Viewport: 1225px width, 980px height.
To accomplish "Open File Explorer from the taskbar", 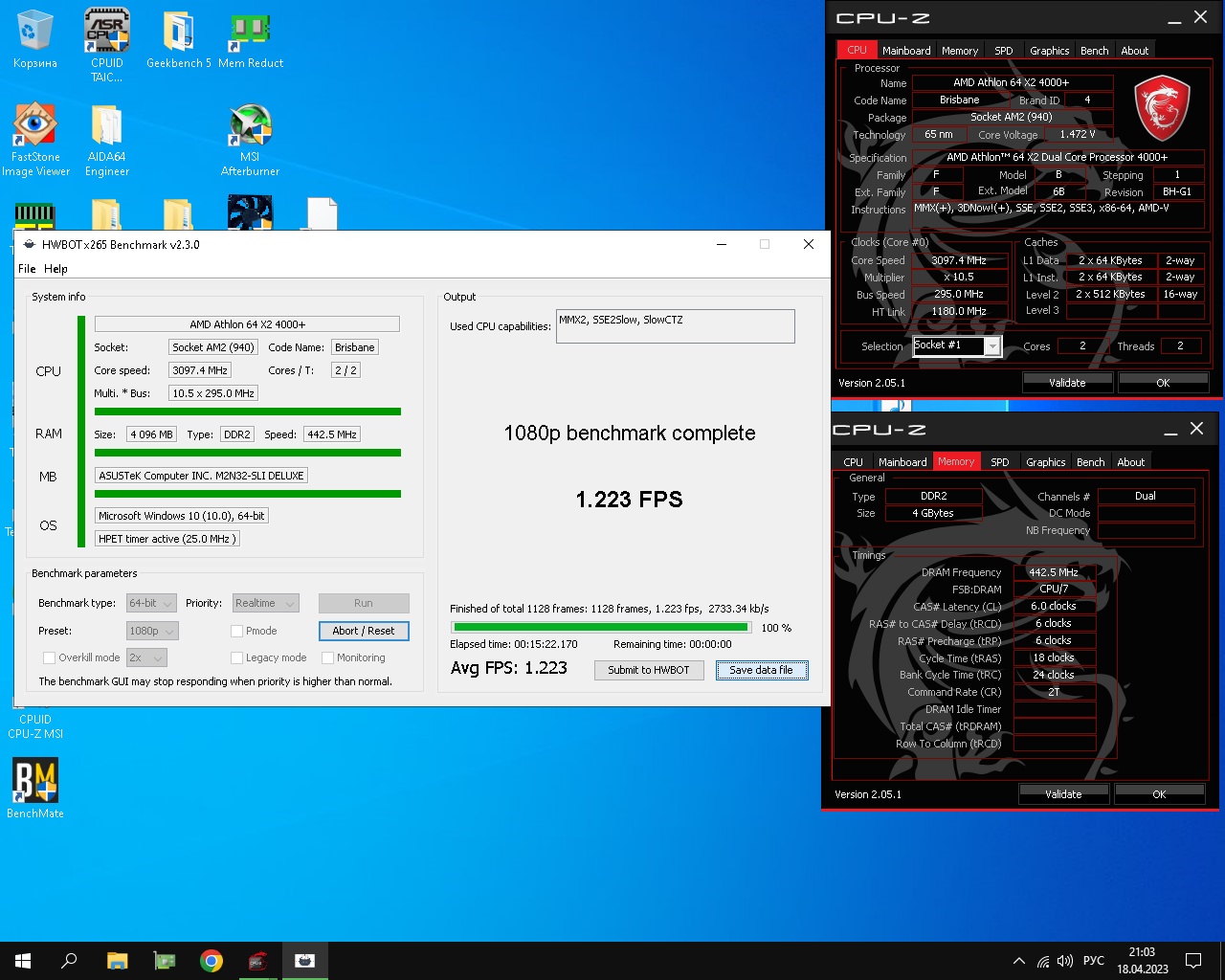I will point(117,961).
